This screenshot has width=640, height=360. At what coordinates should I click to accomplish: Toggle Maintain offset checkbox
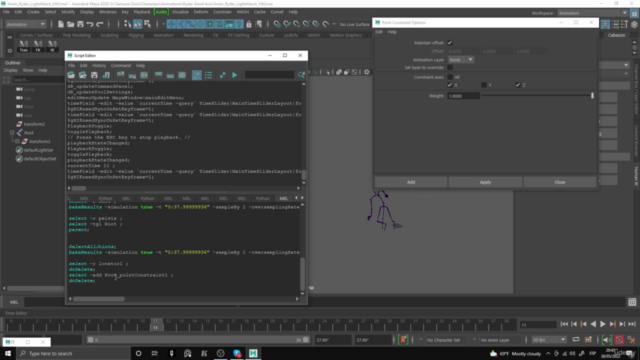point(450,43)
